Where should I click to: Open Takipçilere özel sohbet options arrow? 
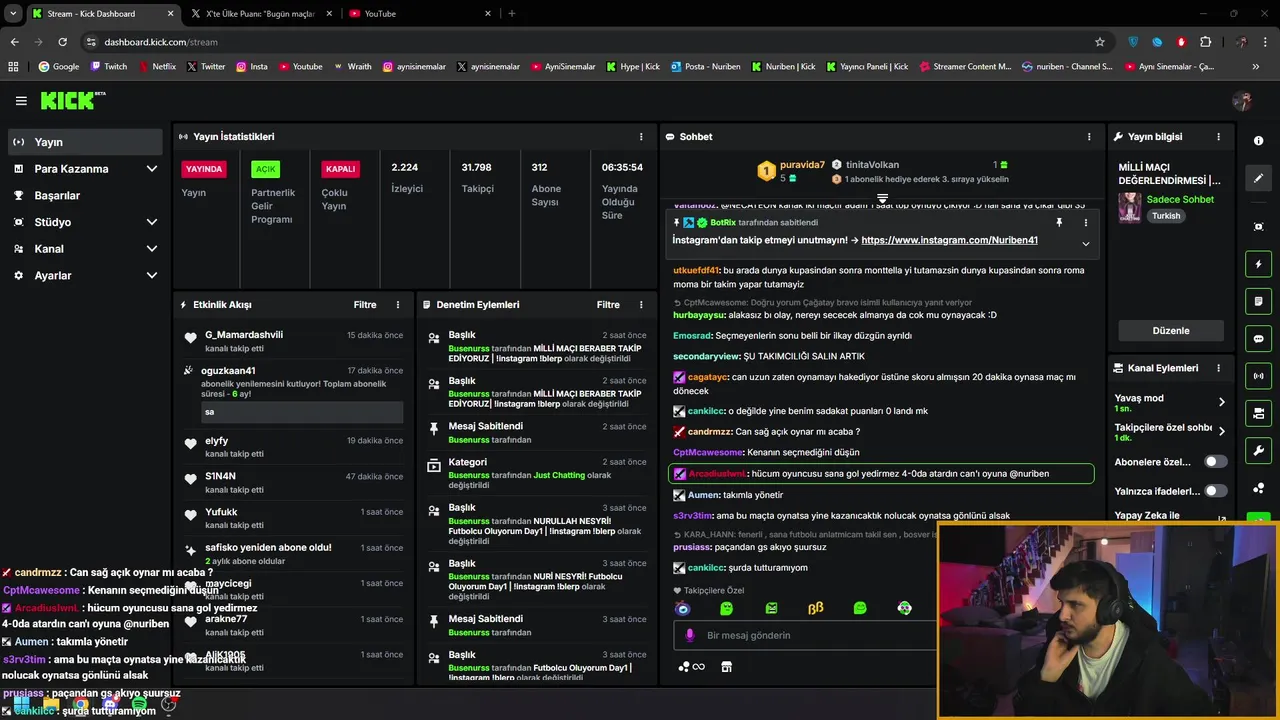coord(1221,431)
